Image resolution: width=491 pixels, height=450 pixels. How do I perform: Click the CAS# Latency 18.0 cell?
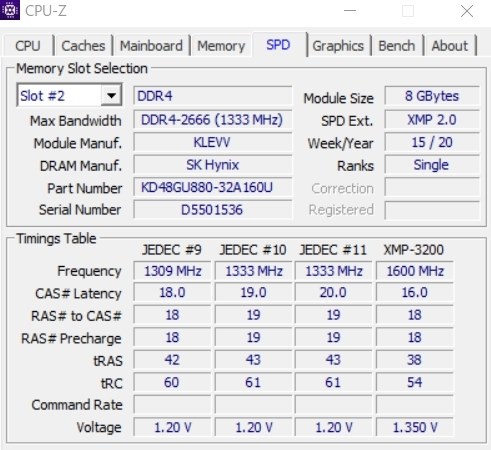tap(172, 292)
